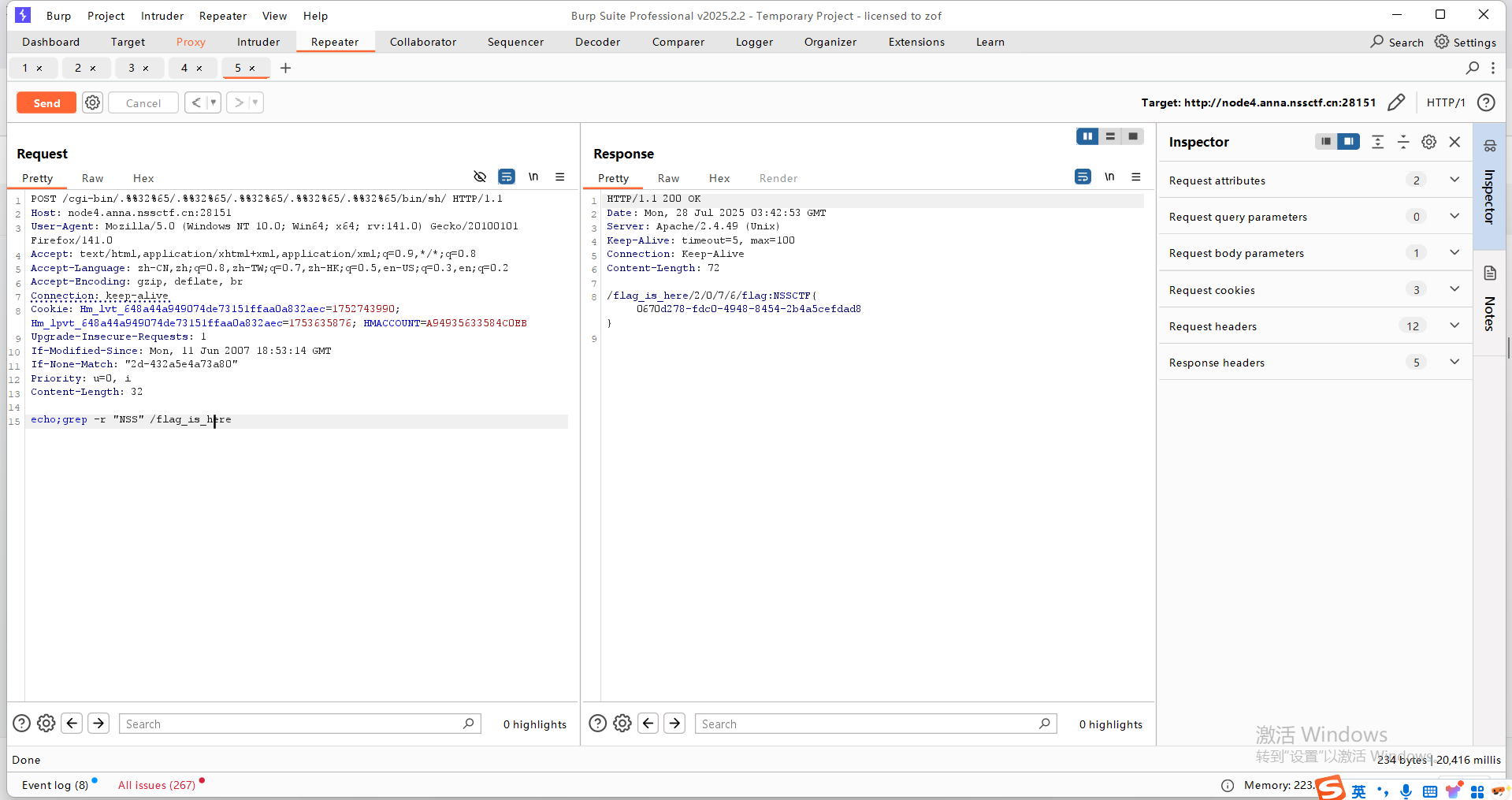1512x800 pixels.
Task: Open Repeater help question mark icon
Action: click(1486, 102)
